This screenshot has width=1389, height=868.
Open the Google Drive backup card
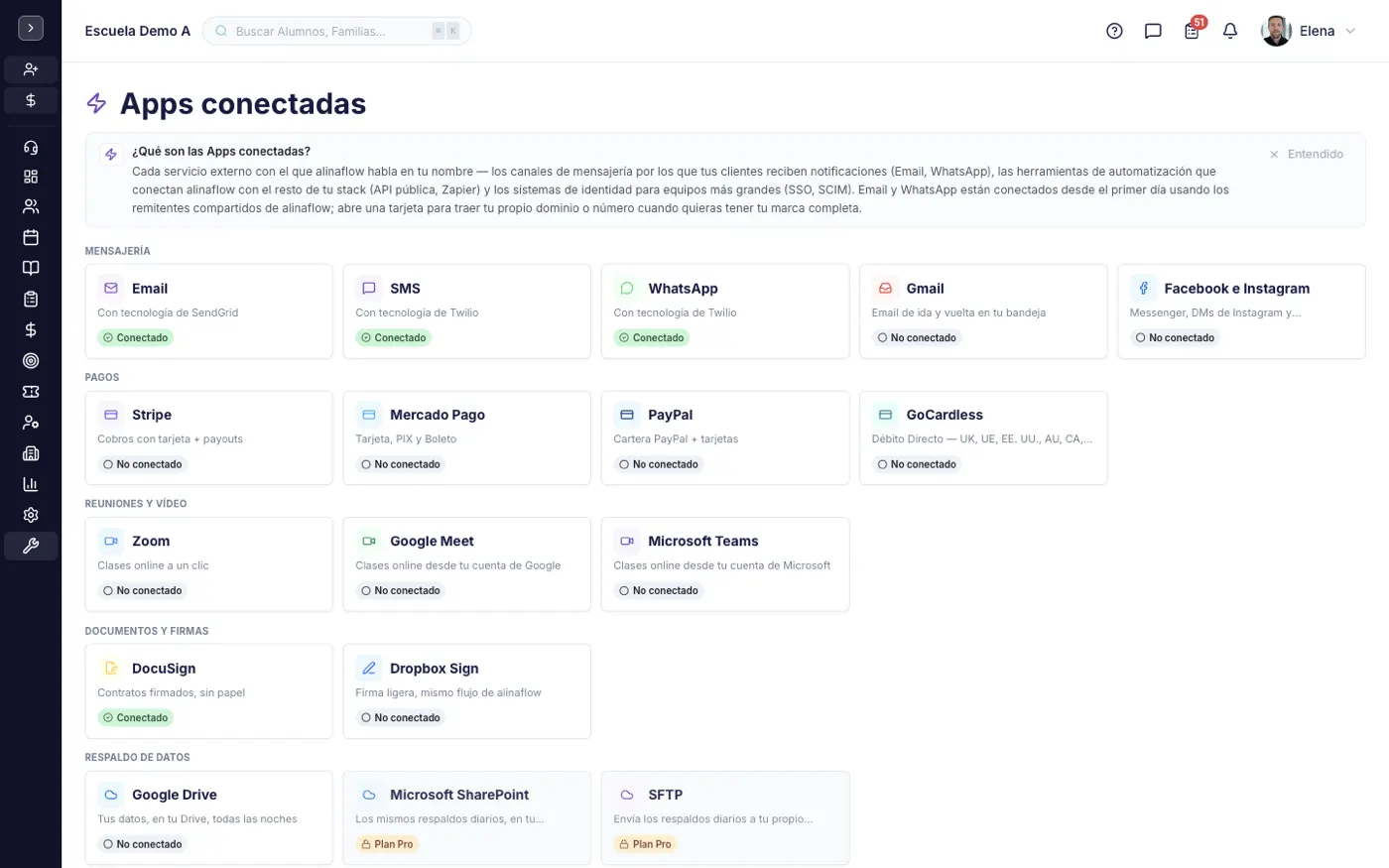pos(209,818)
